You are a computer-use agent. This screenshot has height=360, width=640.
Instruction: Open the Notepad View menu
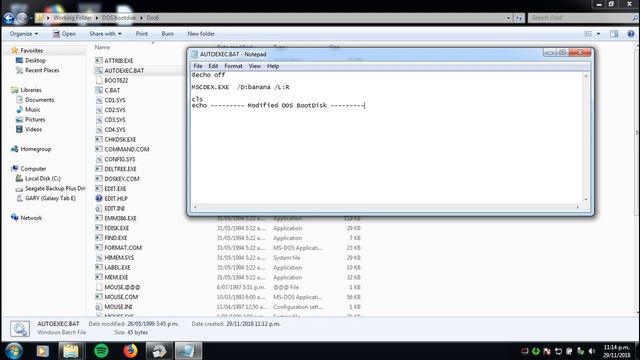point(255,66)
